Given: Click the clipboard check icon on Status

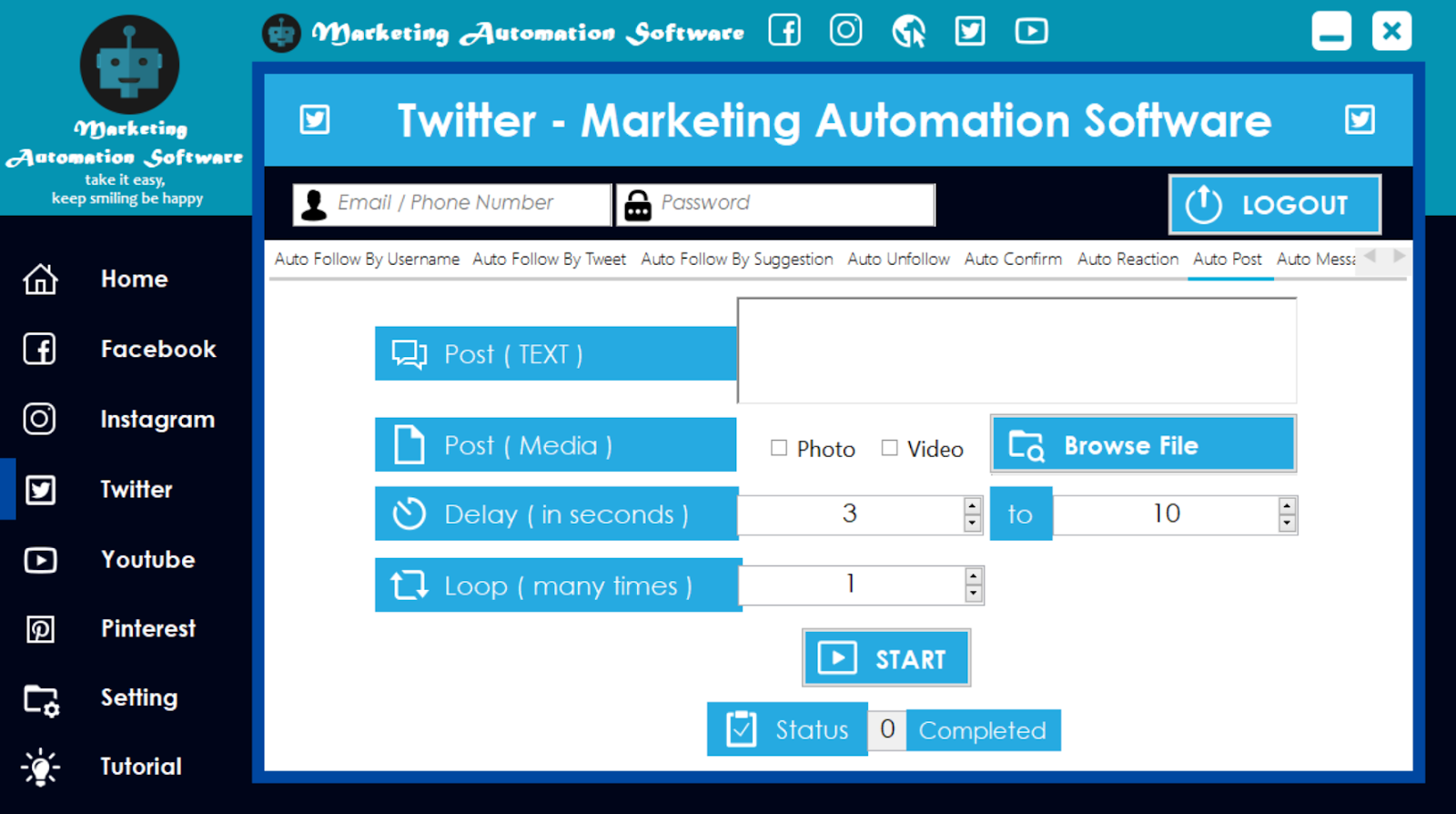Looking at the screenshot, I should point(741,729).
